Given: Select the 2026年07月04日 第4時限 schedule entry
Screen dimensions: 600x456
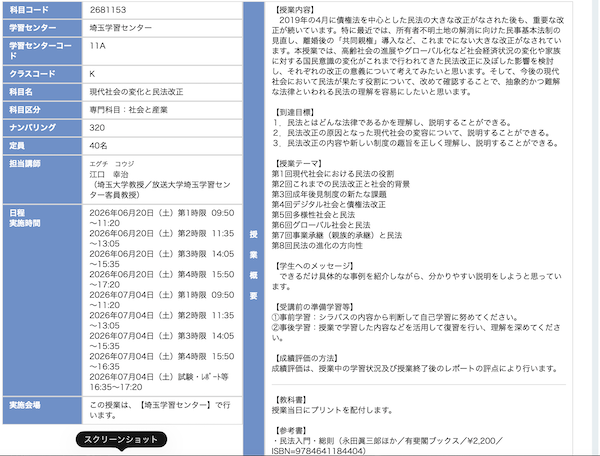Looking at the screenshot, I should pyautogui.click(x=161, y=362).
